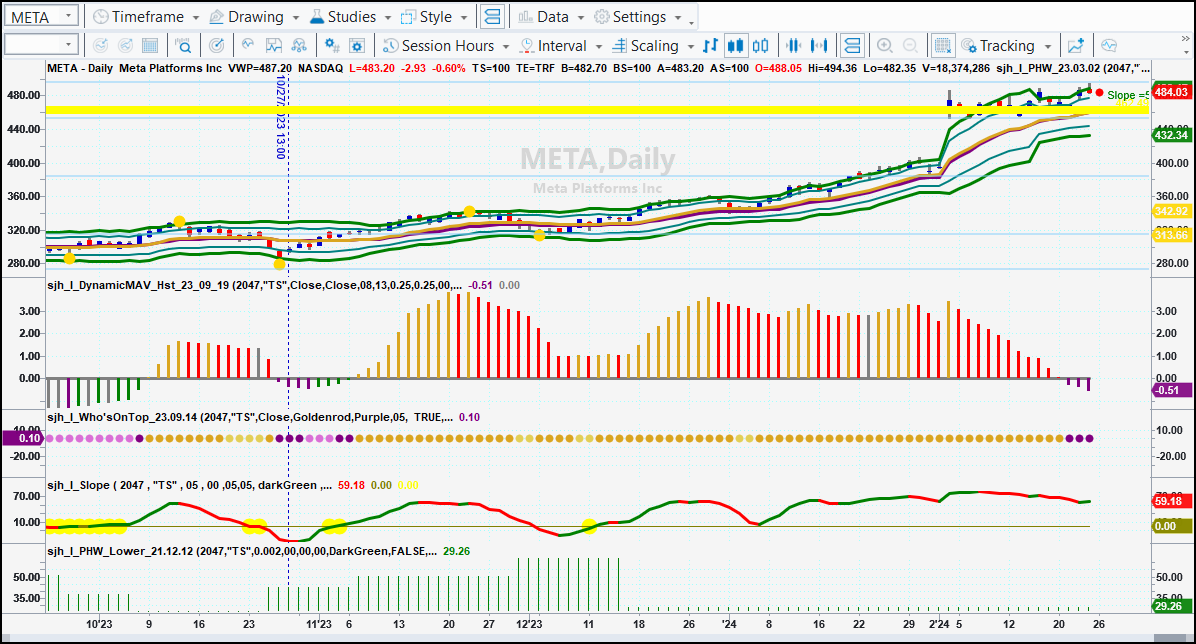This screenshot has width=1196, height=644.
Task: Toggle the panel layout button beside zoom
Action: 852,46
